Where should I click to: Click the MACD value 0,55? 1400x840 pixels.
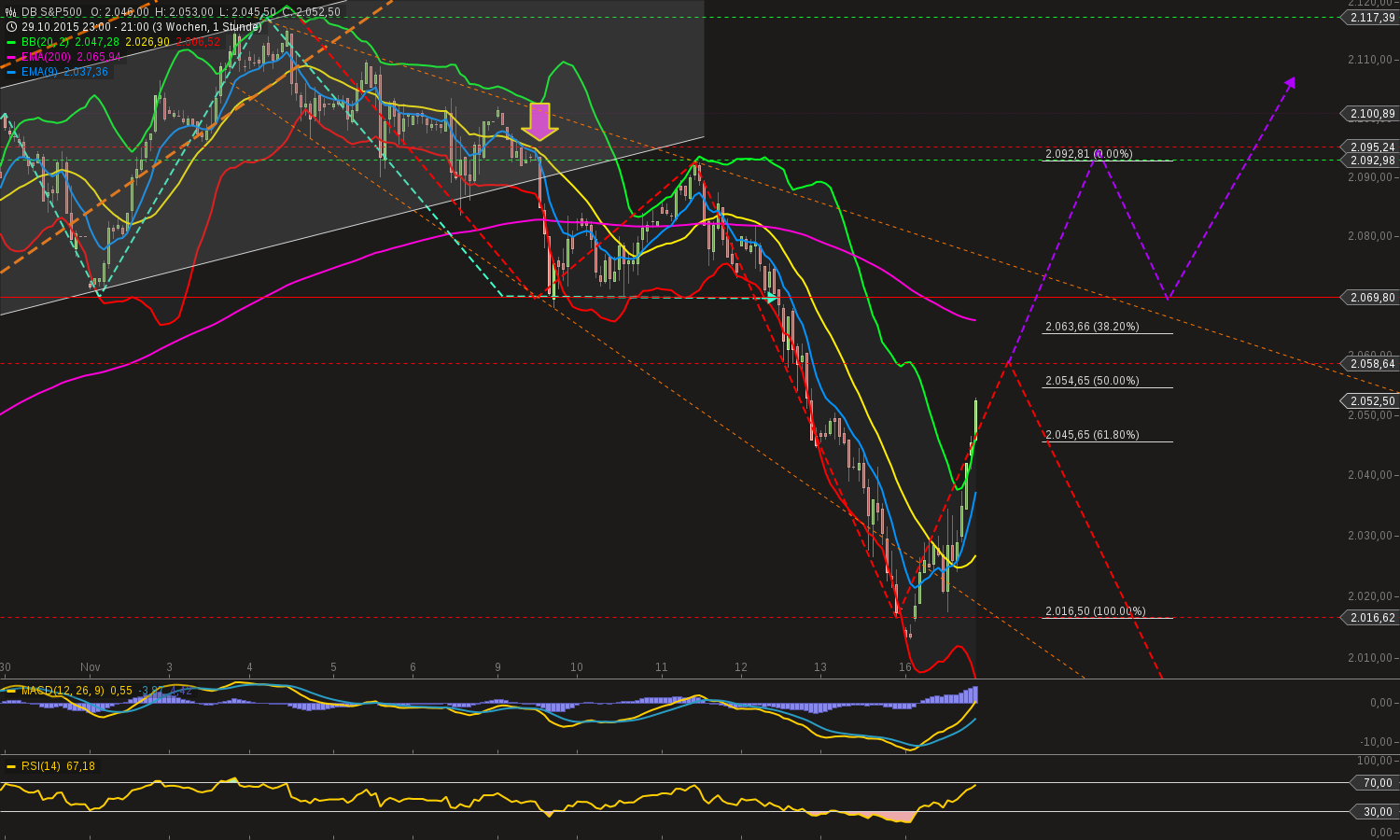point(121,691)
